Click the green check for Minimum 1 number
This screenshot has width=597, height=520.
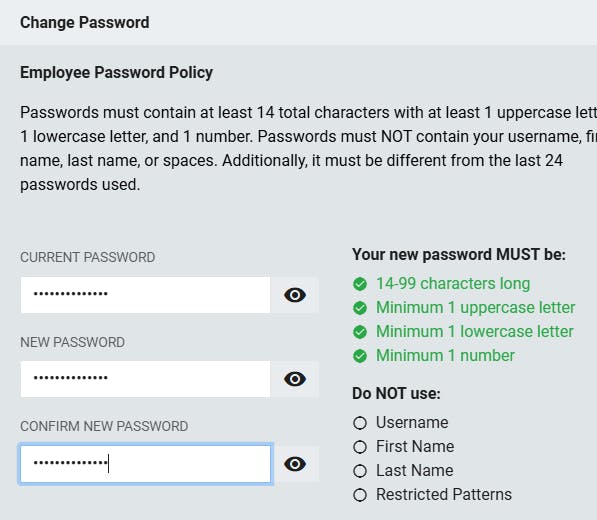(x=360, y=356)
